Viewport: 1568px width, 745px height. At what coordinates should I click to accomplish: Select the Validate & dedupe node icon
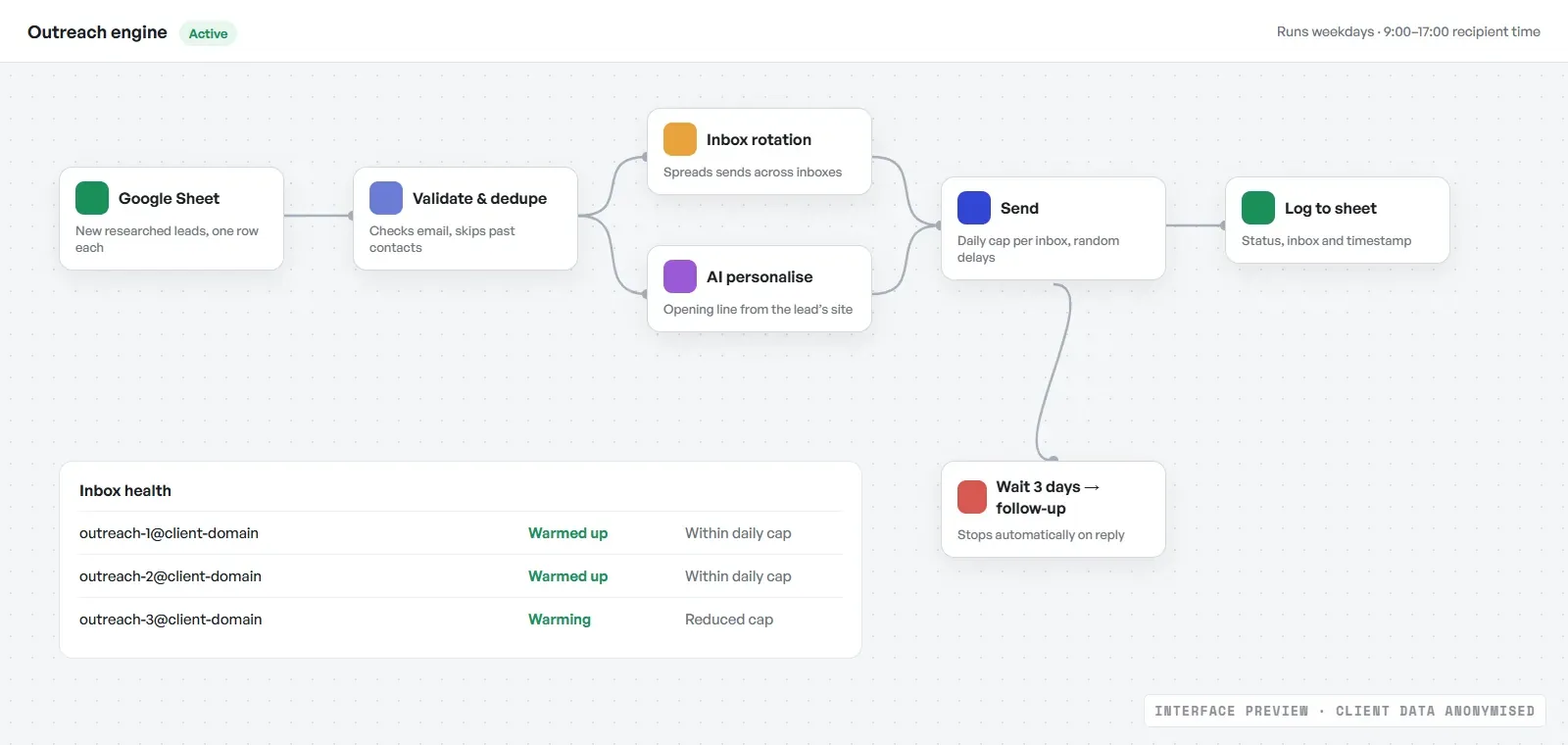[386, 198]
